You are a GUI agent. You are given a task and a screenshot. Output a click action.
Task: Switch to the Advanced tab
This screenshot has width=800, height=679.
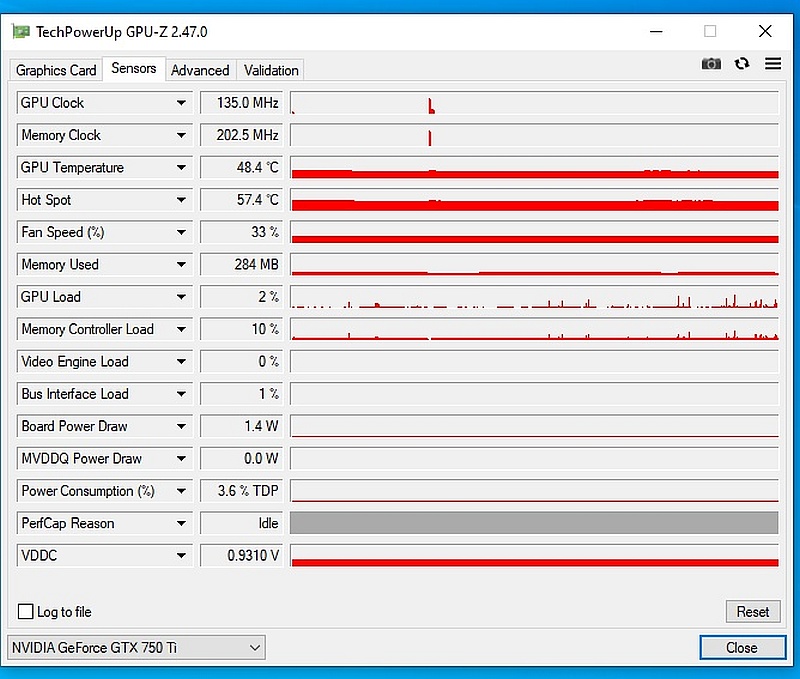(x=200, y=70)
